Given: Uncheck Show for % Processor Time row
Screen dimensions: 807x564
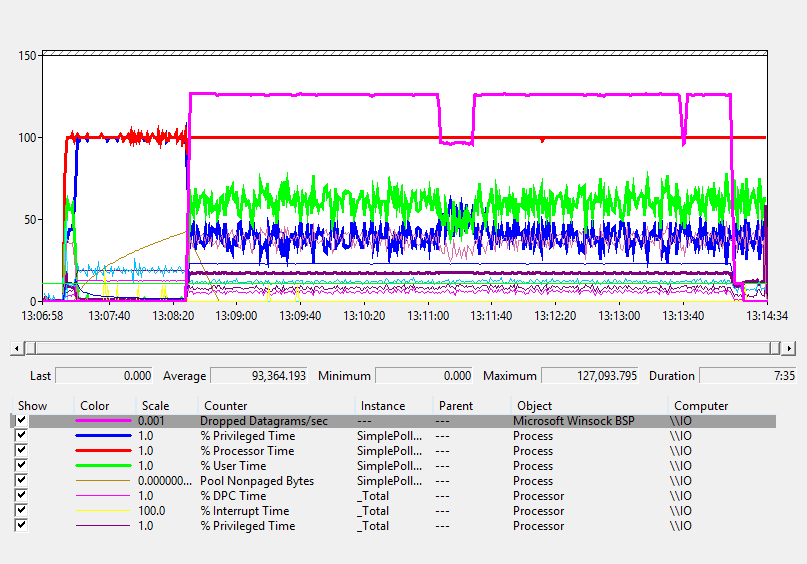Looking at the screenshot, I should [21, 450].
